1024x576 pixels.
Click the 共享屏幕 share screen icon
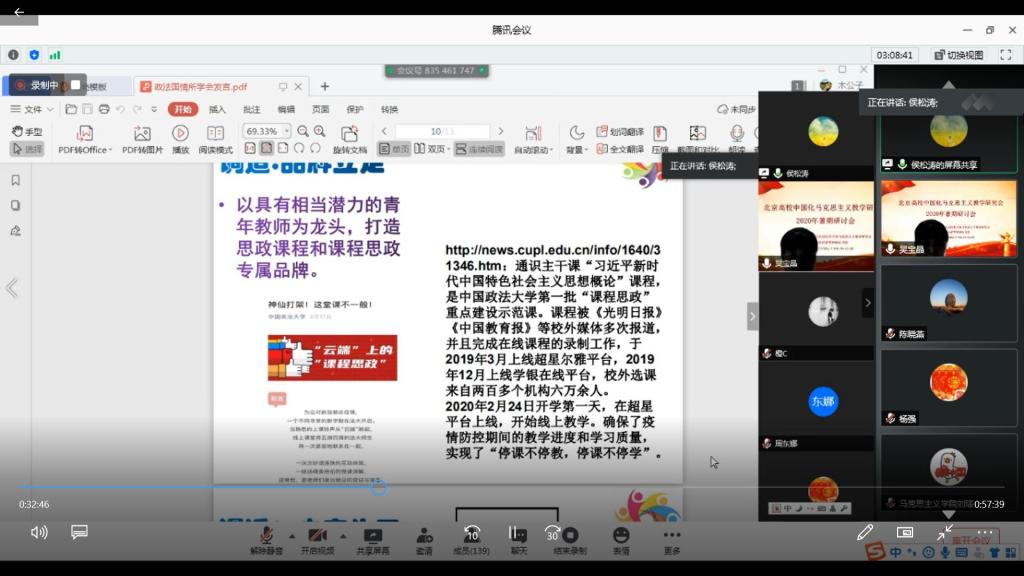point(372,535)
